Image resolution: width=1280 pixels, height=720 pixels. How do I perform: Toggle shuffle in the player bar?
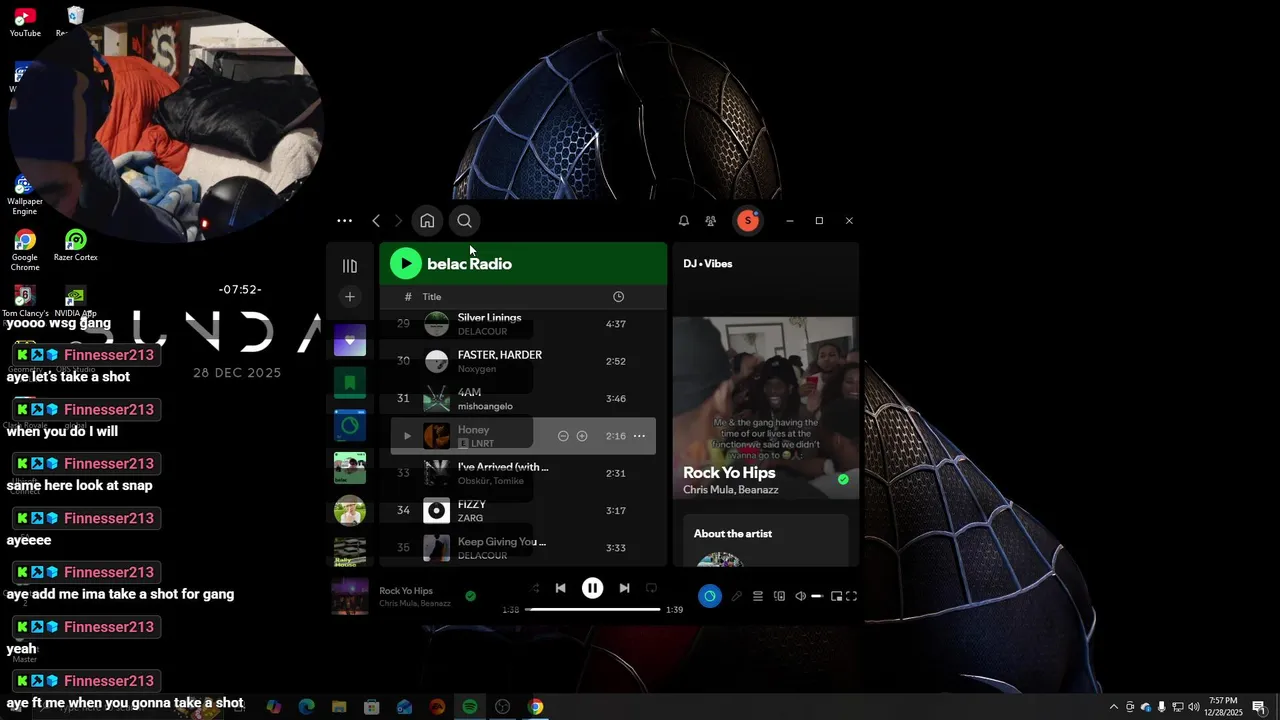pyautogui.click(x=534, y=588)
